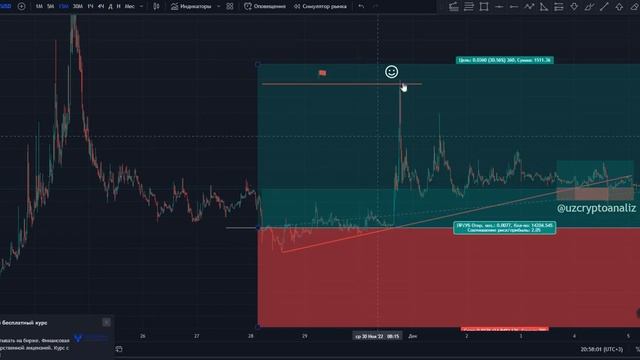Click the red flag marker on chart
640x360 pixels.
322,73
